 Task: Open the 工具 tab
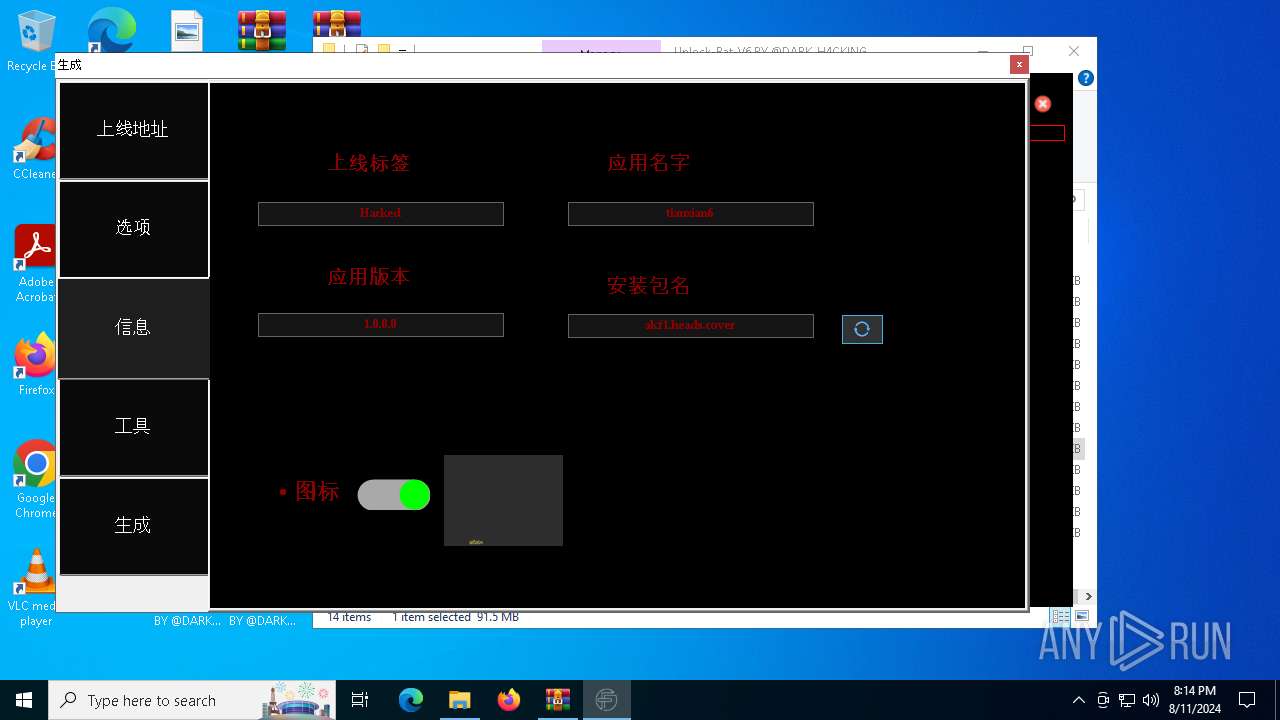coord(134,427)
